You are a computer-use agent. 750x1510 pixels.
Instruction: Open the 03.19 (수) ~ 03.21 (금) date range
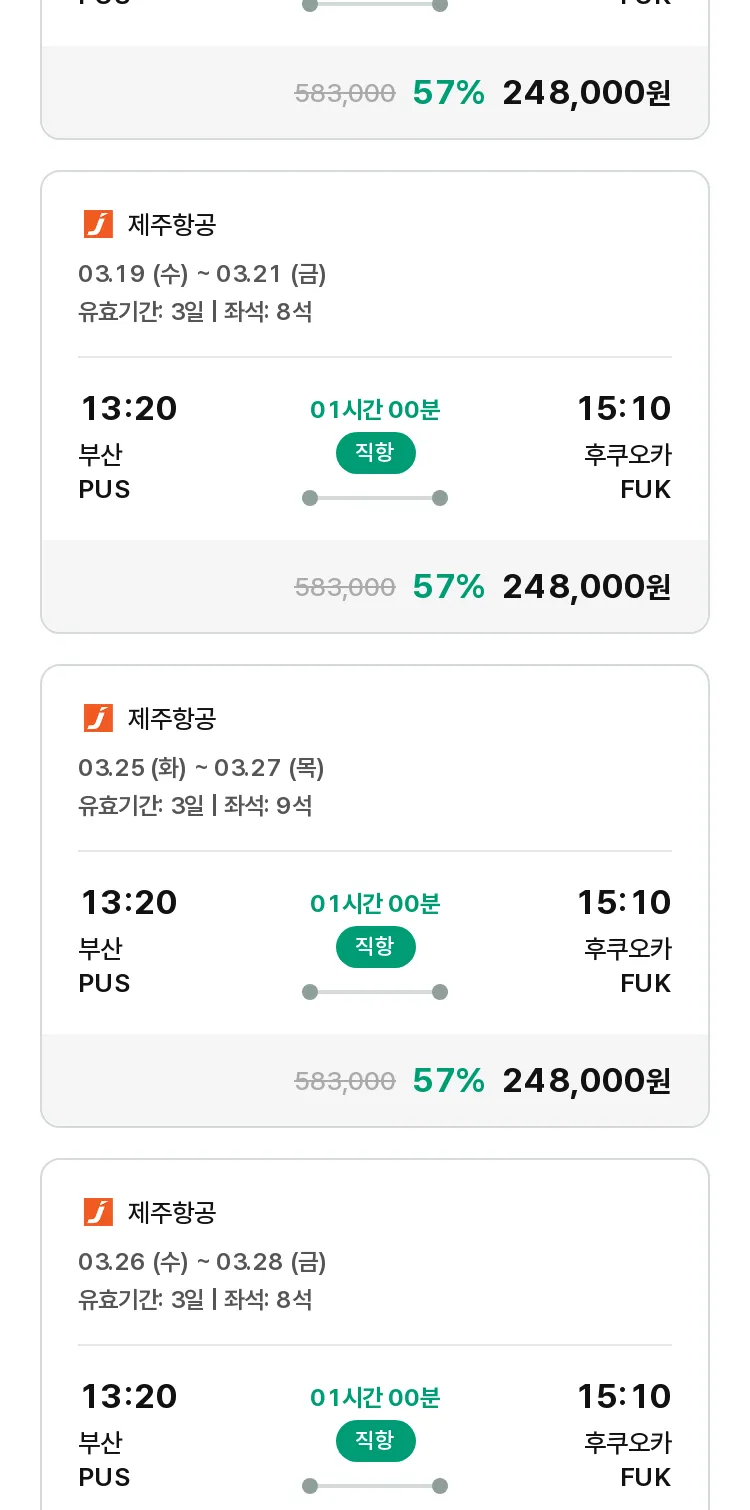tap(202, 274)
